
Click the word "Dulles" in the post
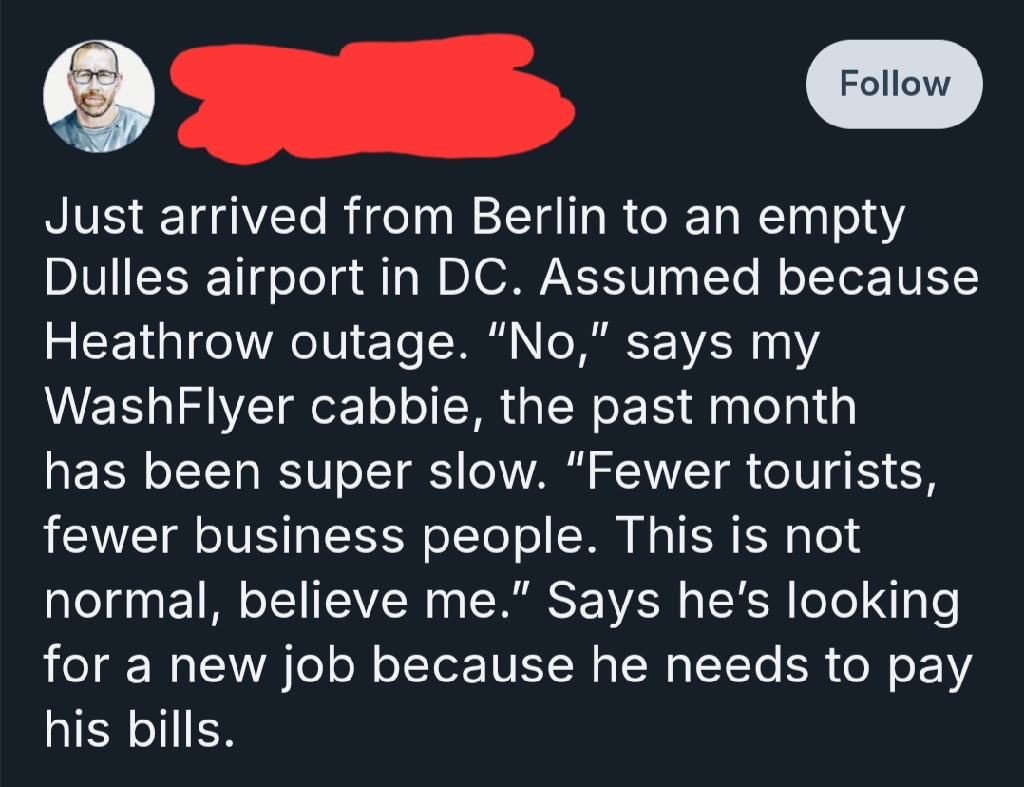pyautogui.click(x=117, y=277)
